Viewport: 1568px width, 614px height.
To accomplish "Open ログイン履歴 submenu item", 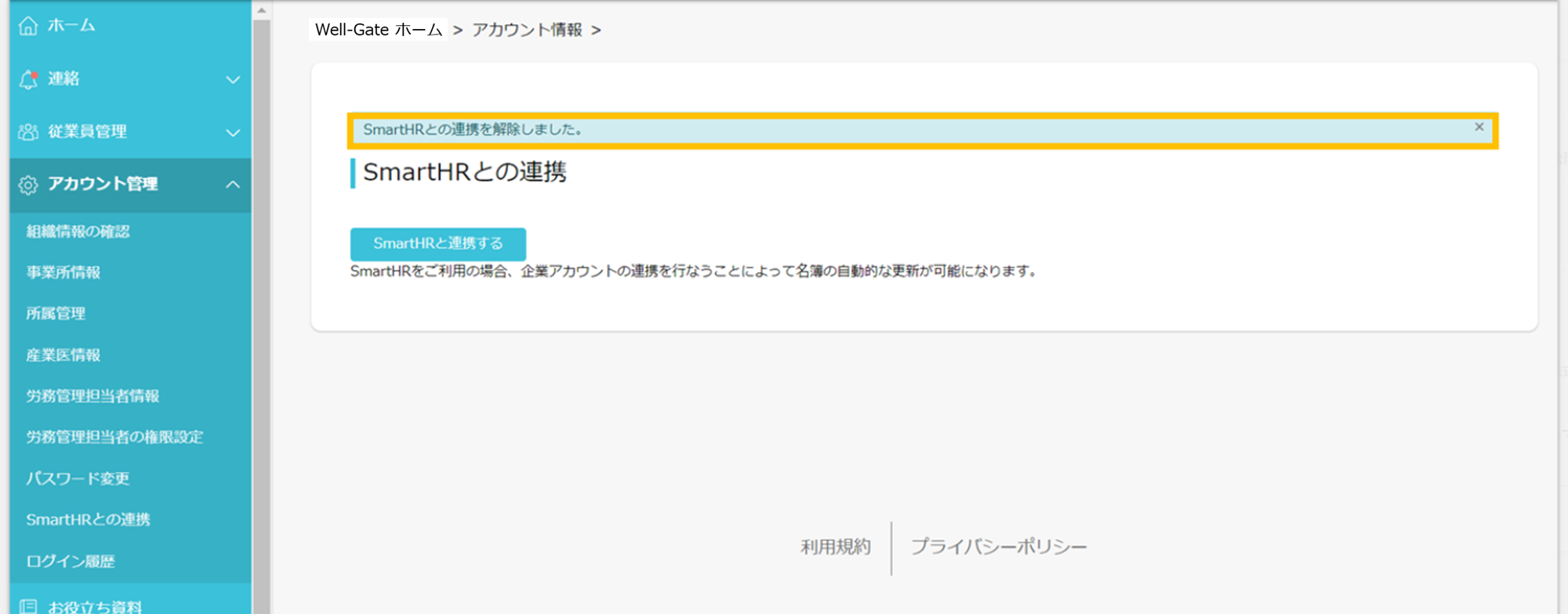I will [x=71, y=561].
